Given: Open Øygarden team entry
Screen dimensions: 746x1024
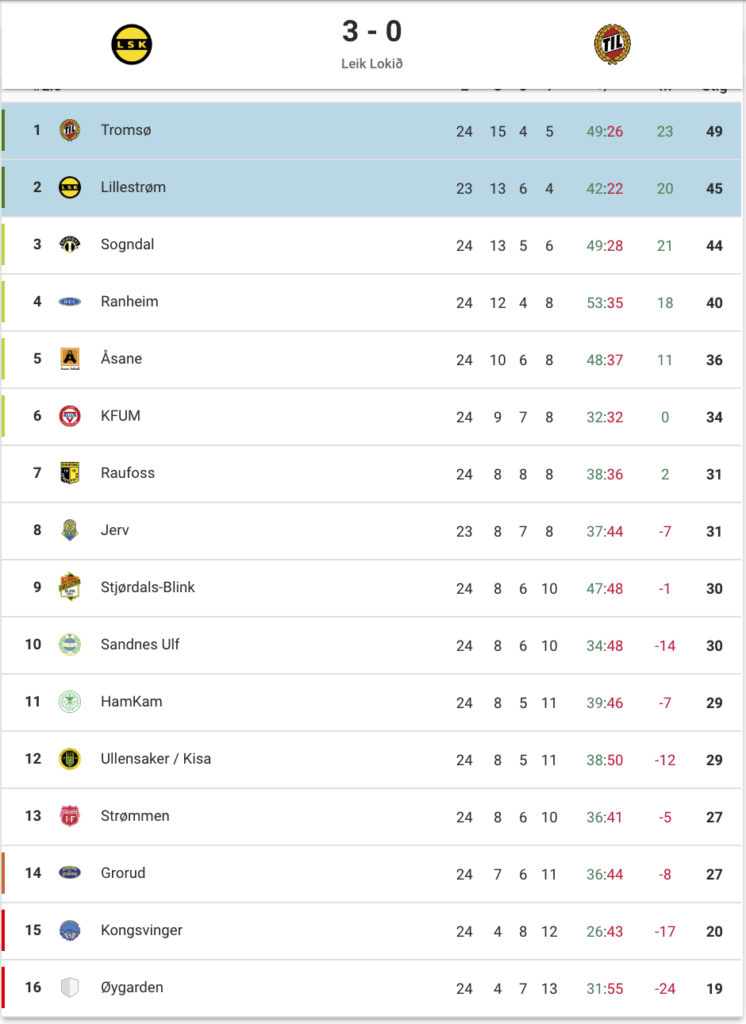Looking at the screenshot, I should click(372, 988).
